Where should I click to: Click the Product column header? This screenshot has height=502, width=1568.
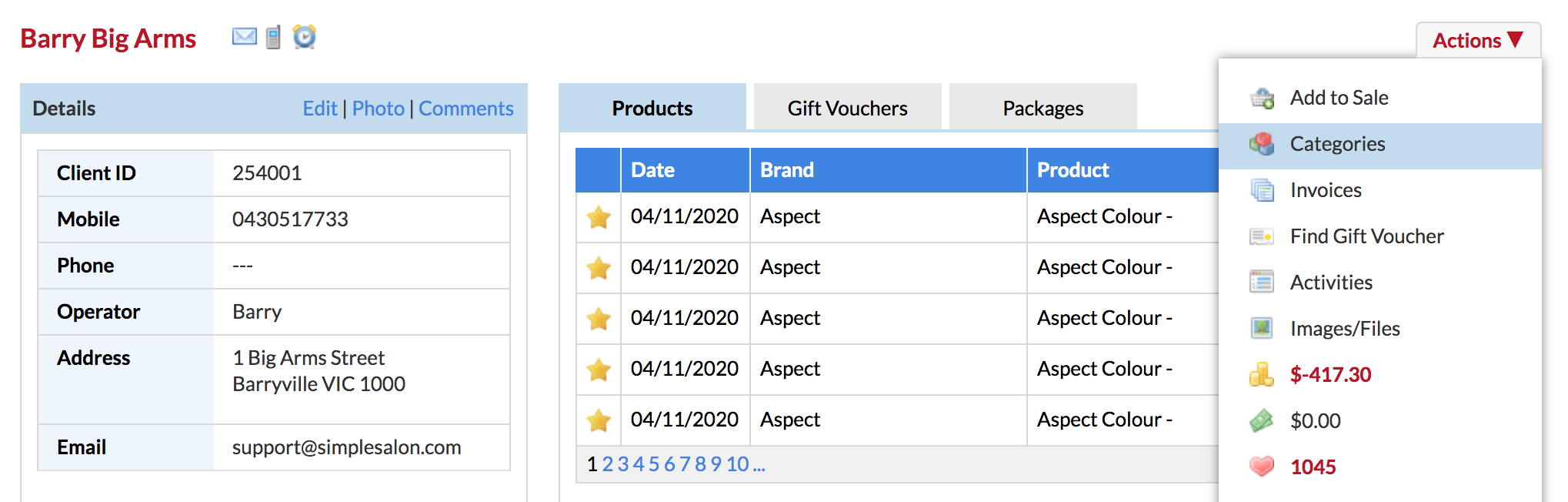tap(1123, 170)
